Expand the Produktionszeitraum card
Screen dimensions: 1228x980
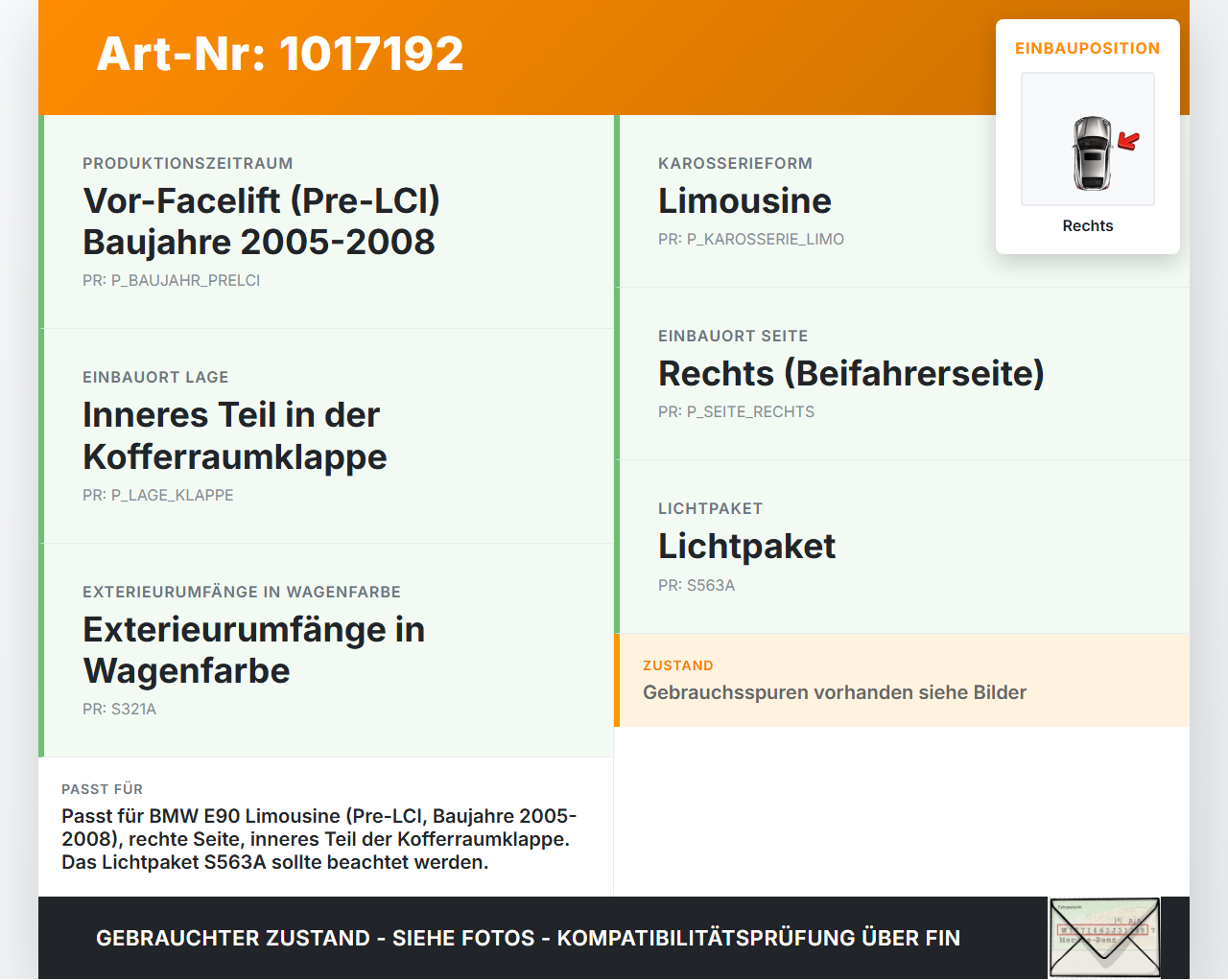(x=326, y=221)
